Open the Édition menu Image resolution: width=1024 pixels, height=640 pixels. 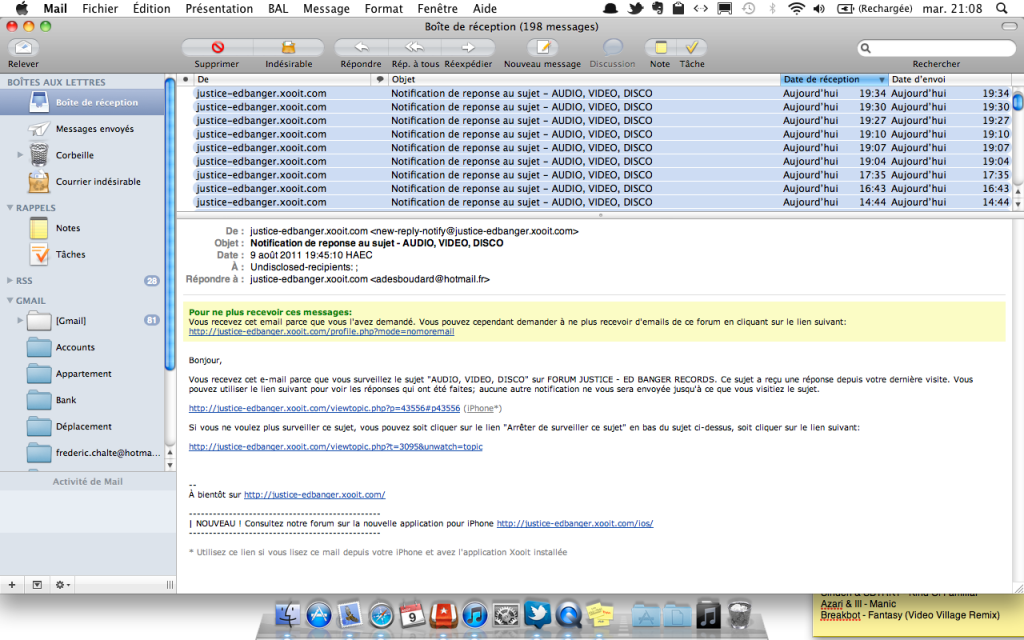(x=151, y=8)
